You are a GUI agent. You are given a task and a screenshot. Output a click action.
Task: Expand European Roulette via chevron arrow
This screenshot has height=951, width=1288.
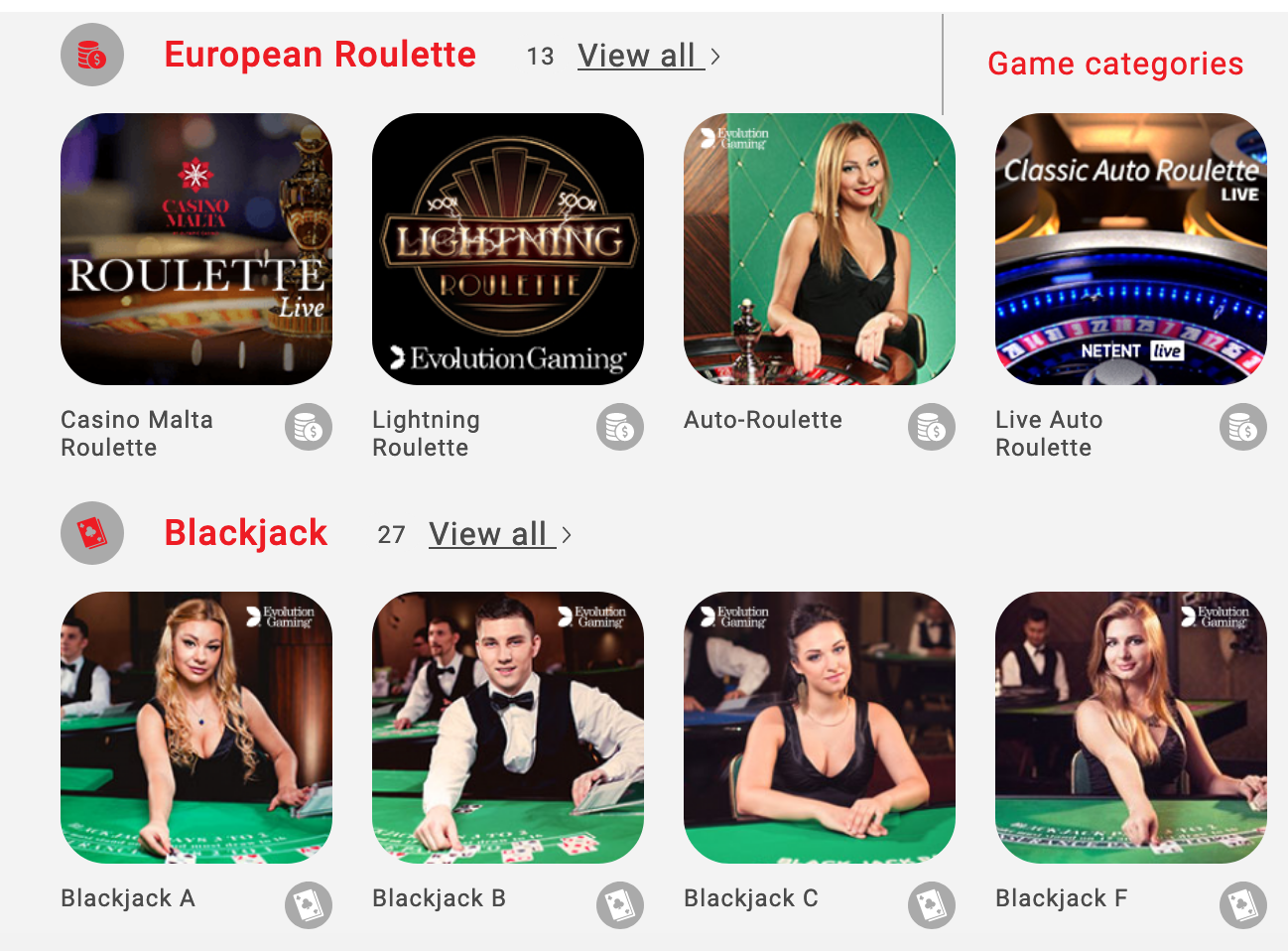(x=715, y=57)
